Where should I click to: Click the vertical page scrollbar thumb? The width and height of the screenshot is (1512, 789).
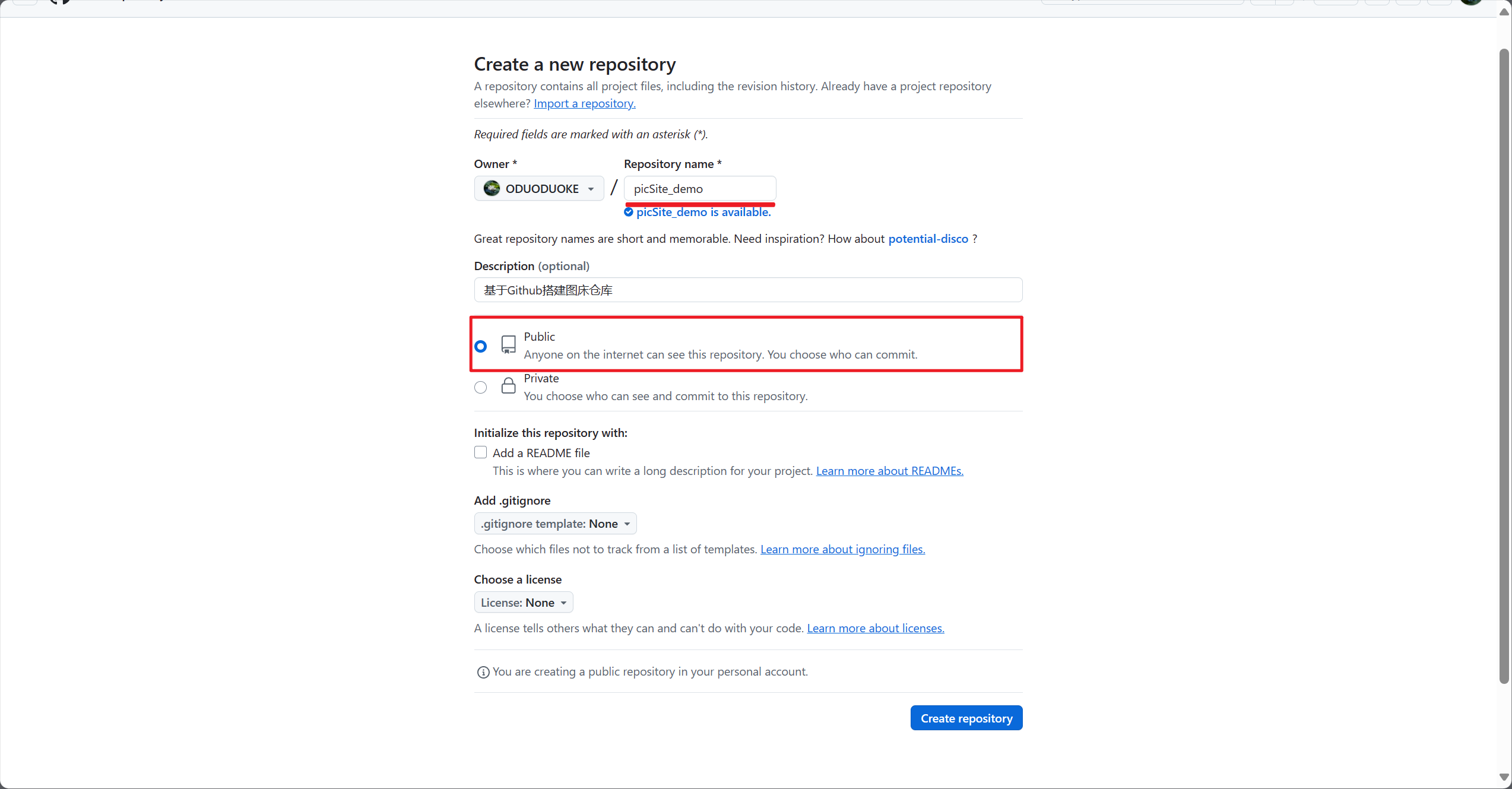[1504, 365]
